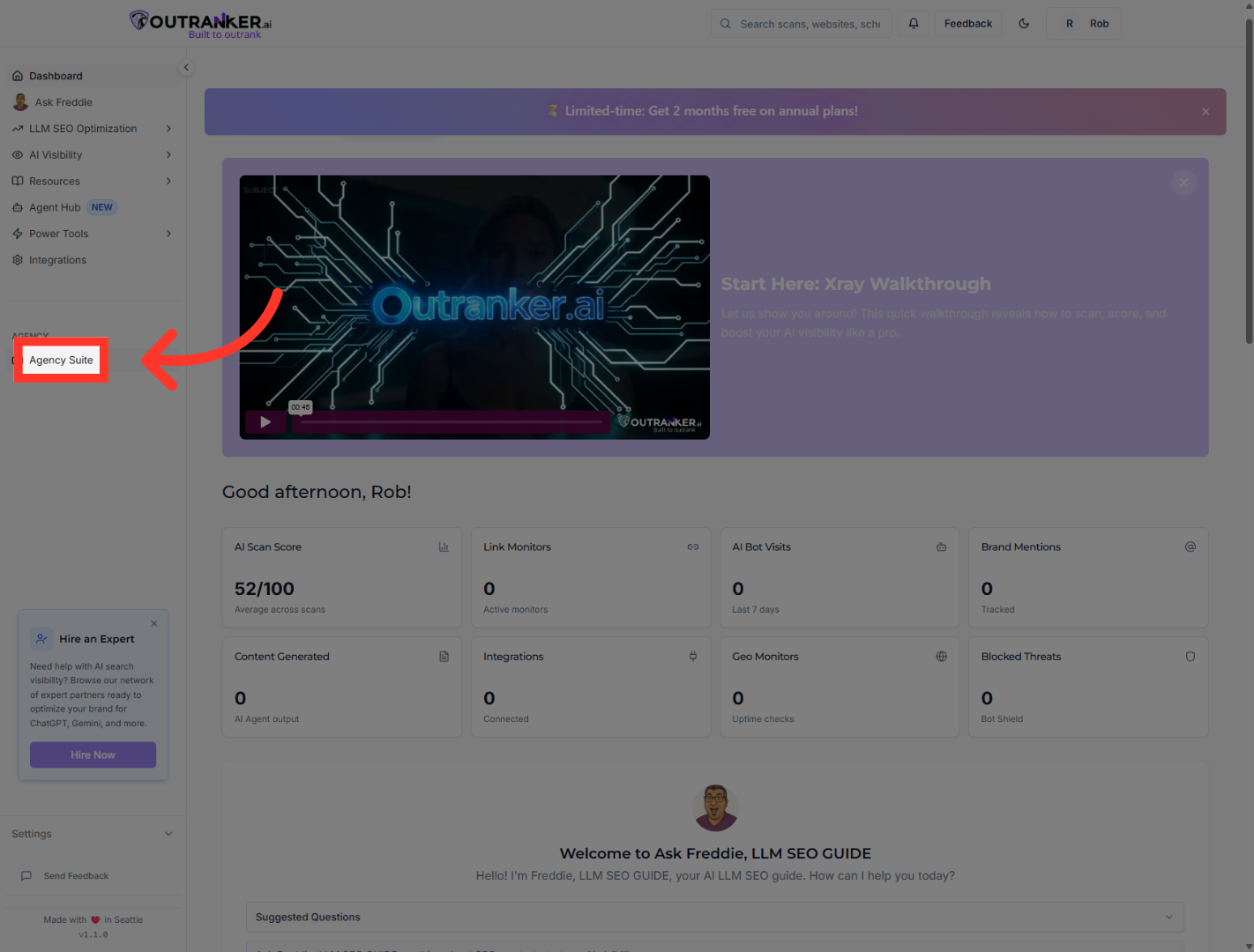
Task: Click the AI Bot Visits robot icon
Action: pos(942,547)
